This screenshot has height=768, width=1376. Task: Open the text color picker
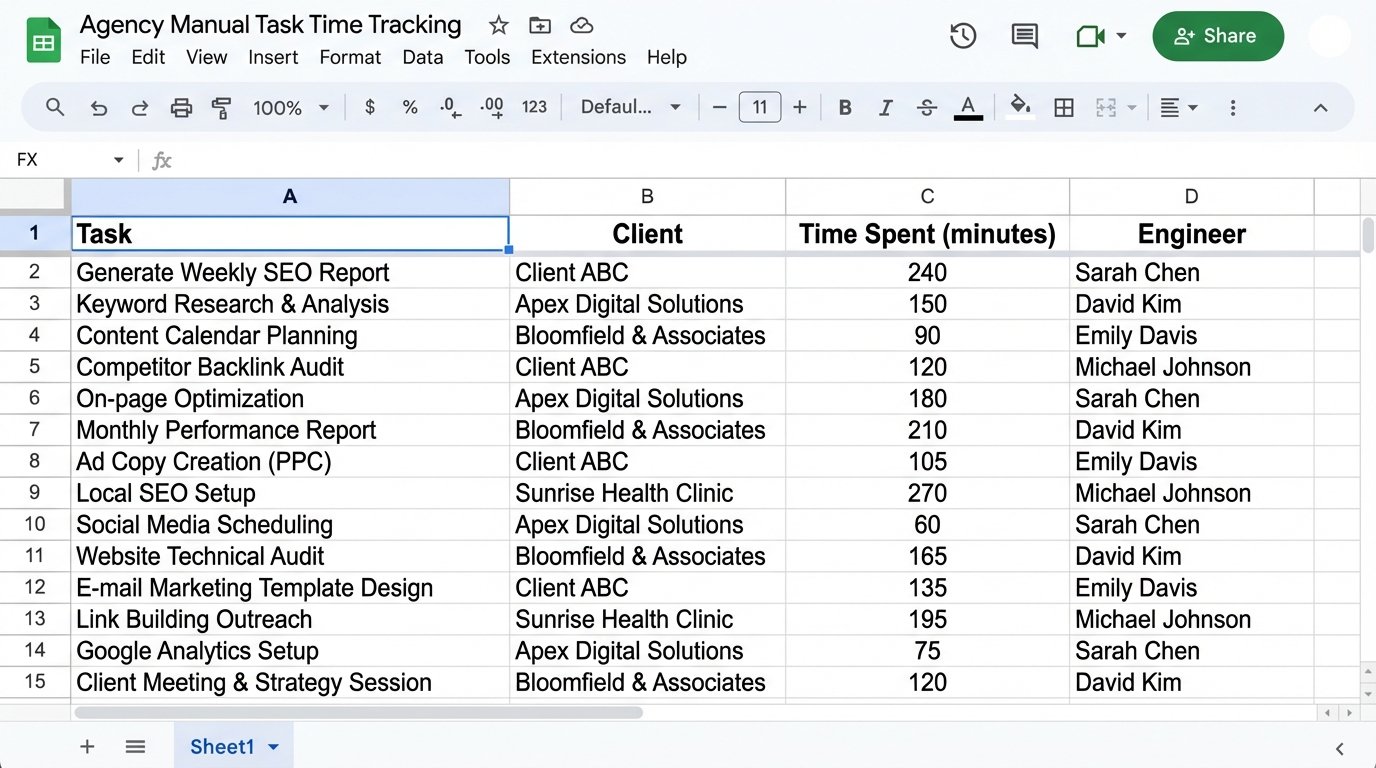click(967, 107)
